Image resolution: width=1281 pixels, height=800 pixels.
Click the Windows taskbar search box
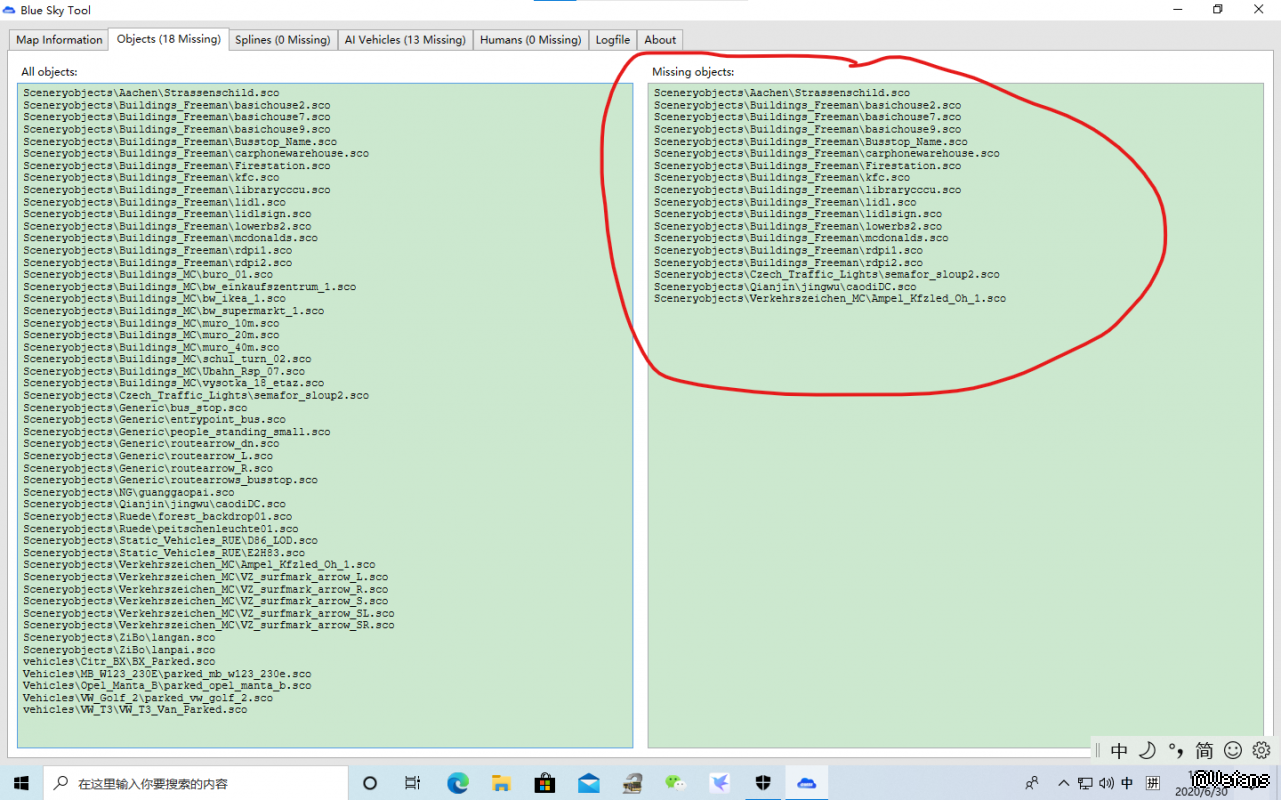(x=196, y=783)
